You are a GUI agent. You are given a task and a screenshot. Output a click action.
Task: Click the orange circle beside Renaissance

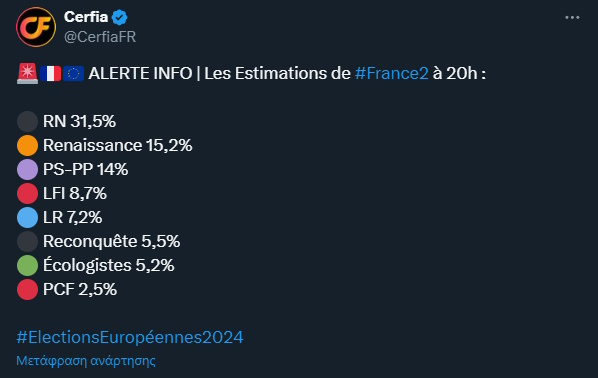point(27,145)
